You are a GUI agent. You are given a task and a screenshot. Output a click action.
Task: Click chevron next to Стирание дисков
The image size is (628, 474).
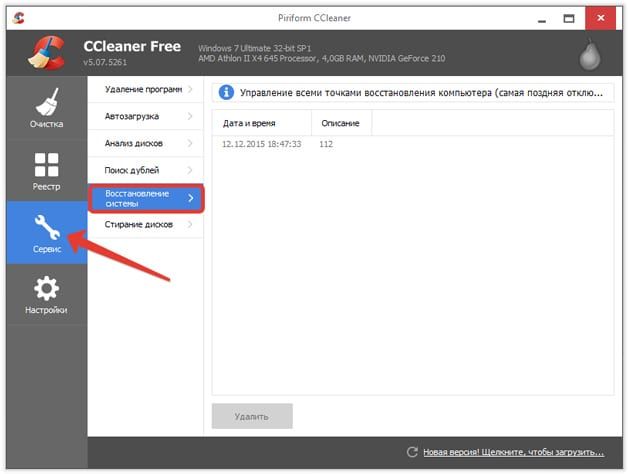[x=190, y=224]
